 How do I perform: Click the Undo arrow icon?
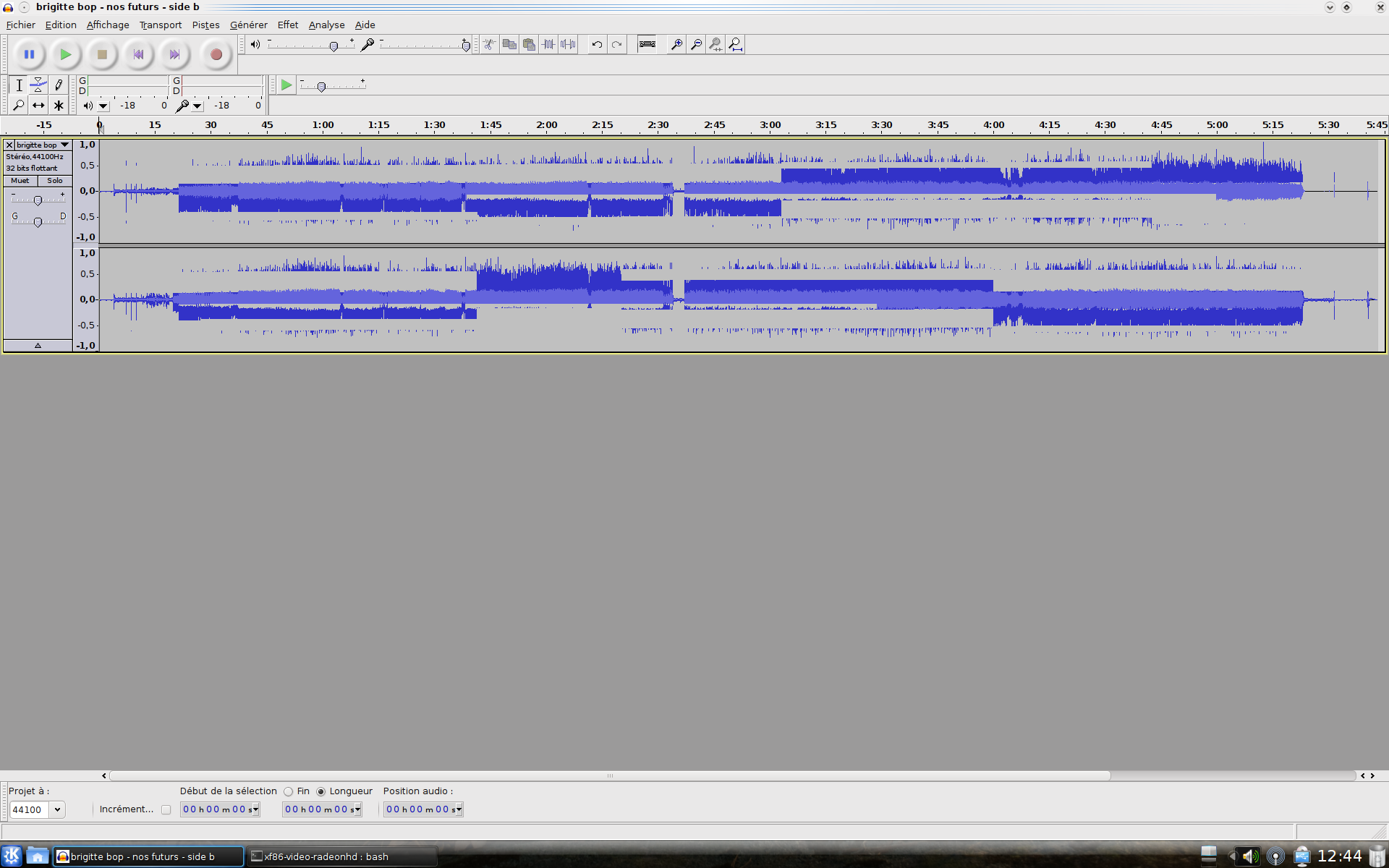tap(597, 45)
